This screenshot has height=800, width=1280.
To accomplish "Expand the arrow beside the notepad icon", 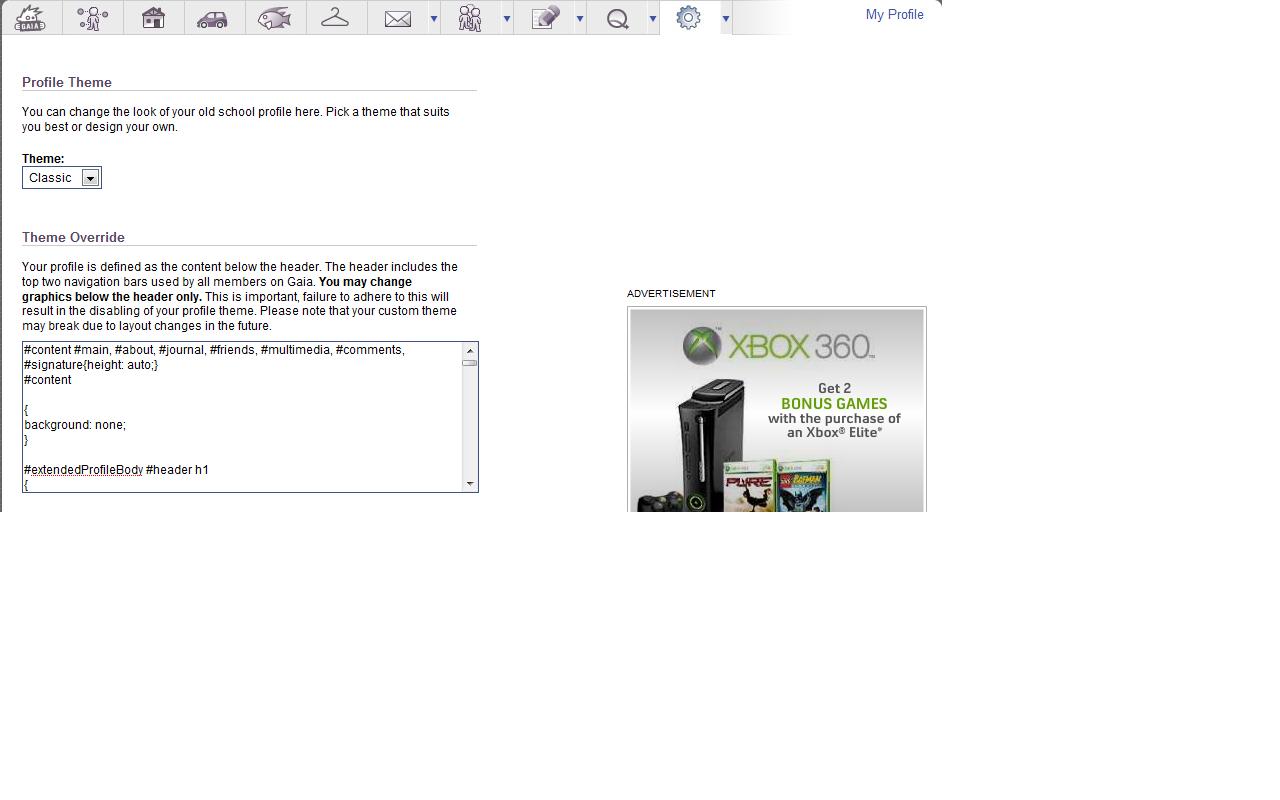I will [579, 19].
